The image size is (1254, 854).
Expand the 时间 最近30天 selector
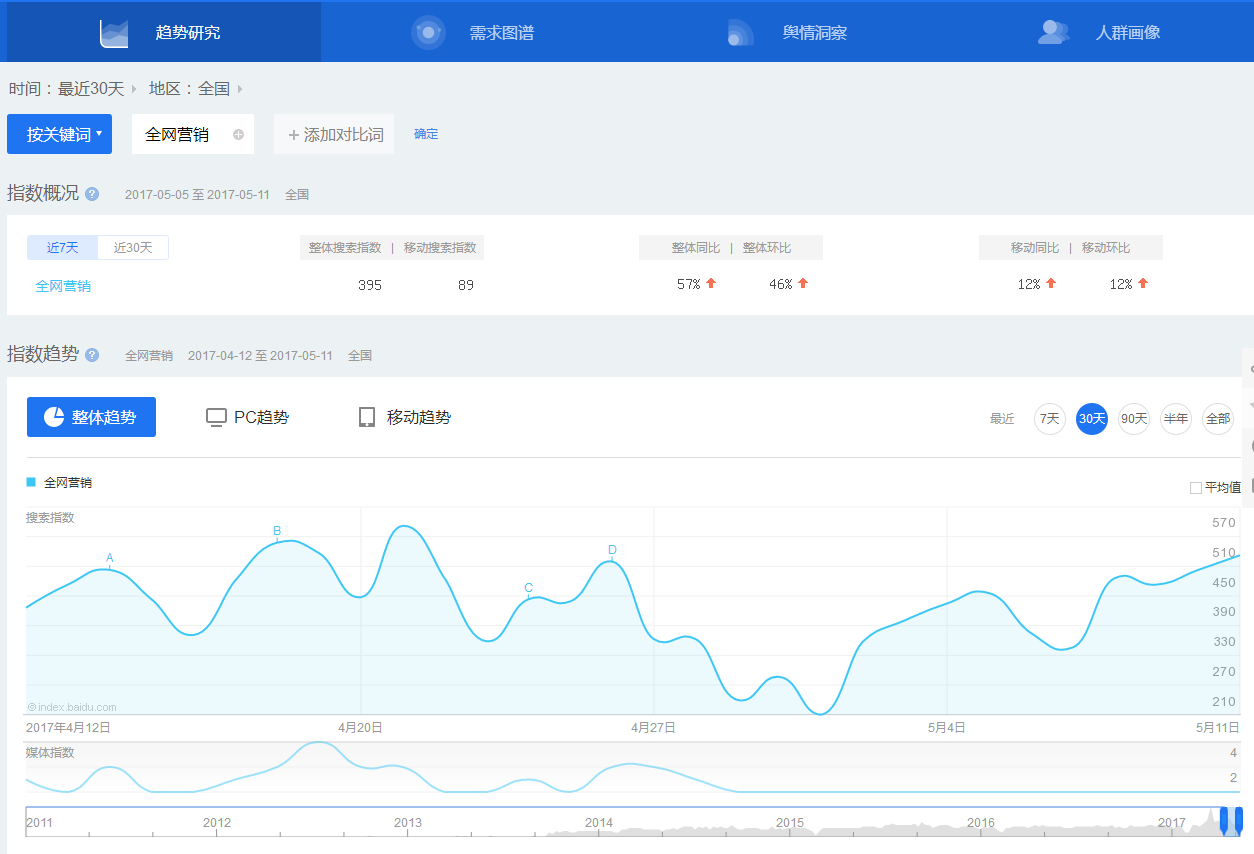(90, 89)
